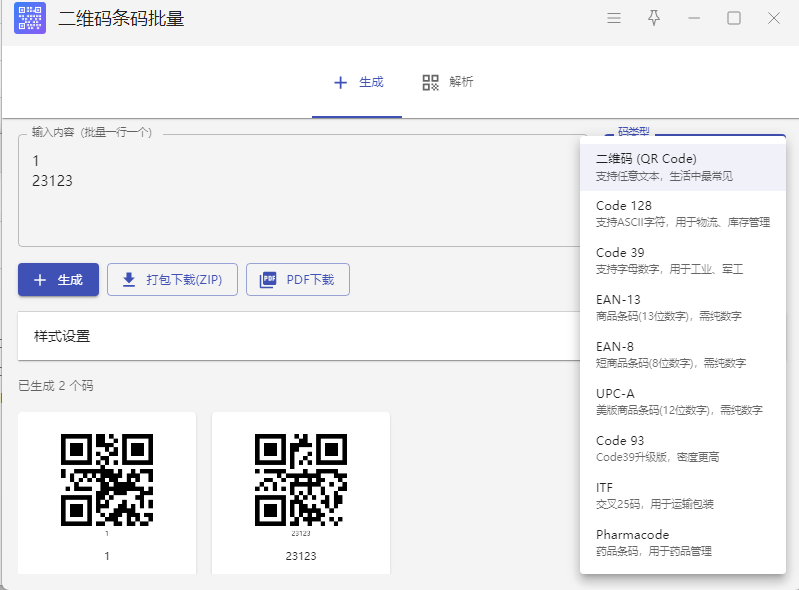
Task: Pick ITF code type
Action: coord(683,495)
